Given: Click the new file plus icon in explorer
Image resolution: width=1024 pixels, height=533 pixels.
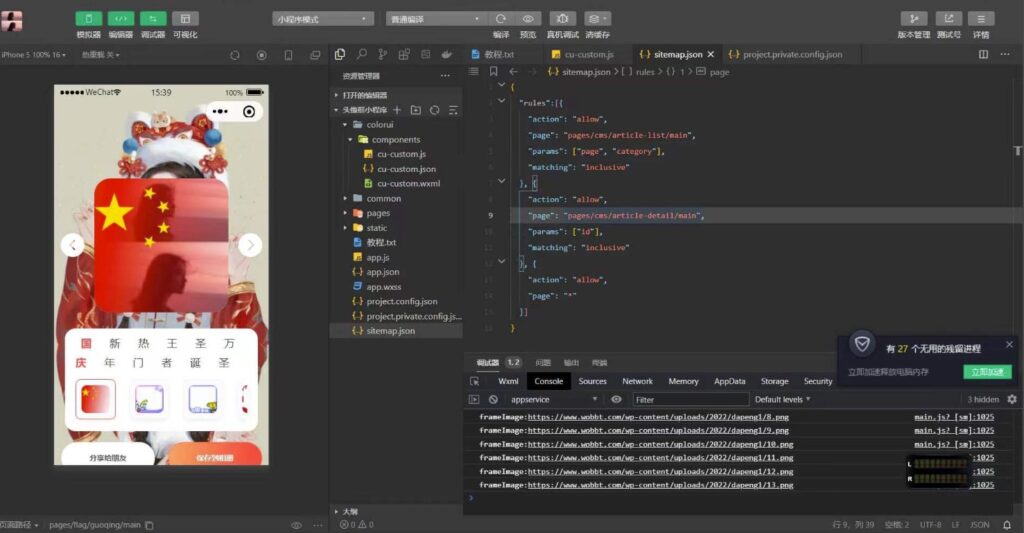Looking at the screenshot, I should click(397, 110).
